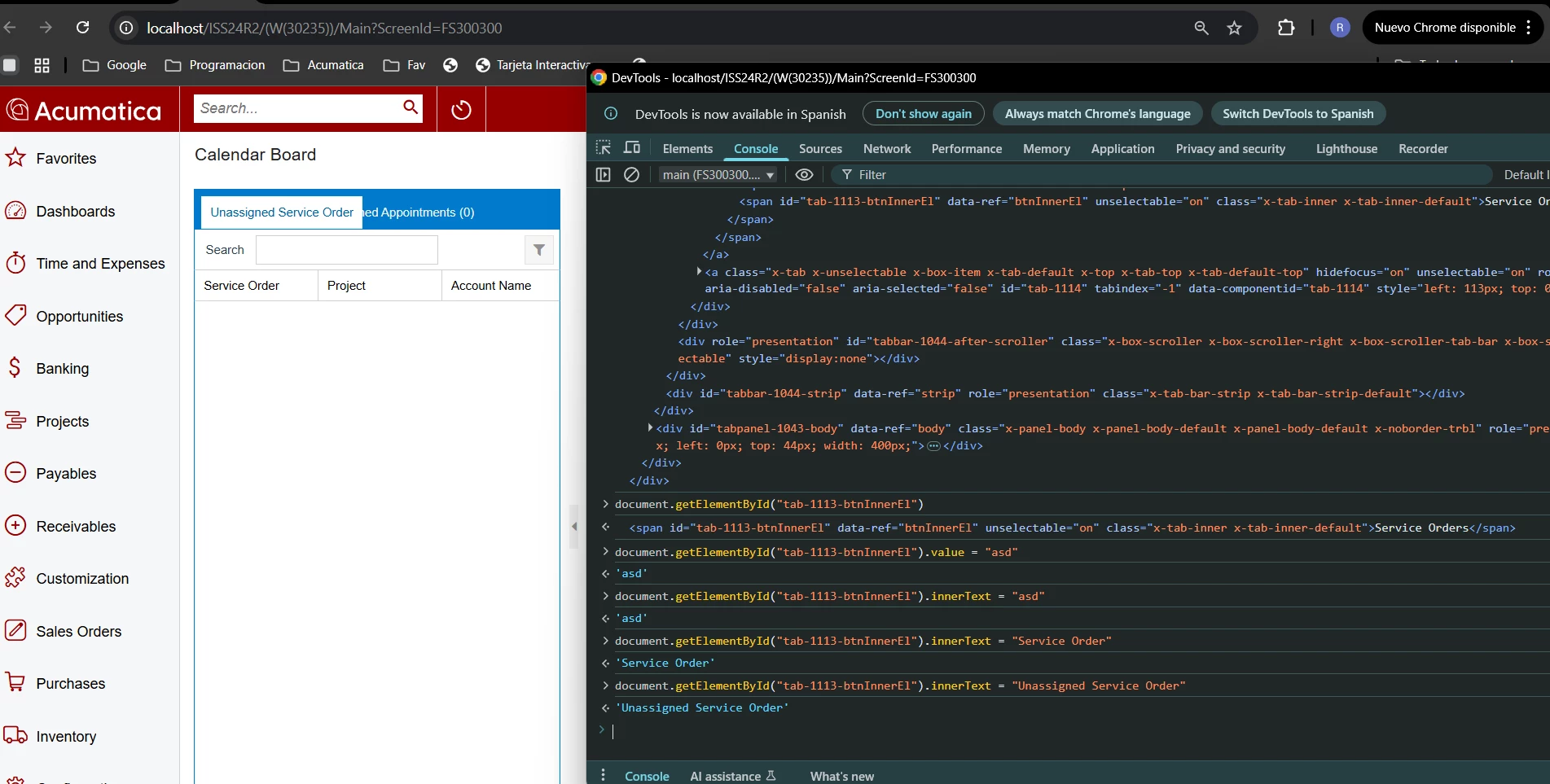The image size is (1550, 784).
Task: Click the Calendar Board Search input box
Action: coord(347,250)
